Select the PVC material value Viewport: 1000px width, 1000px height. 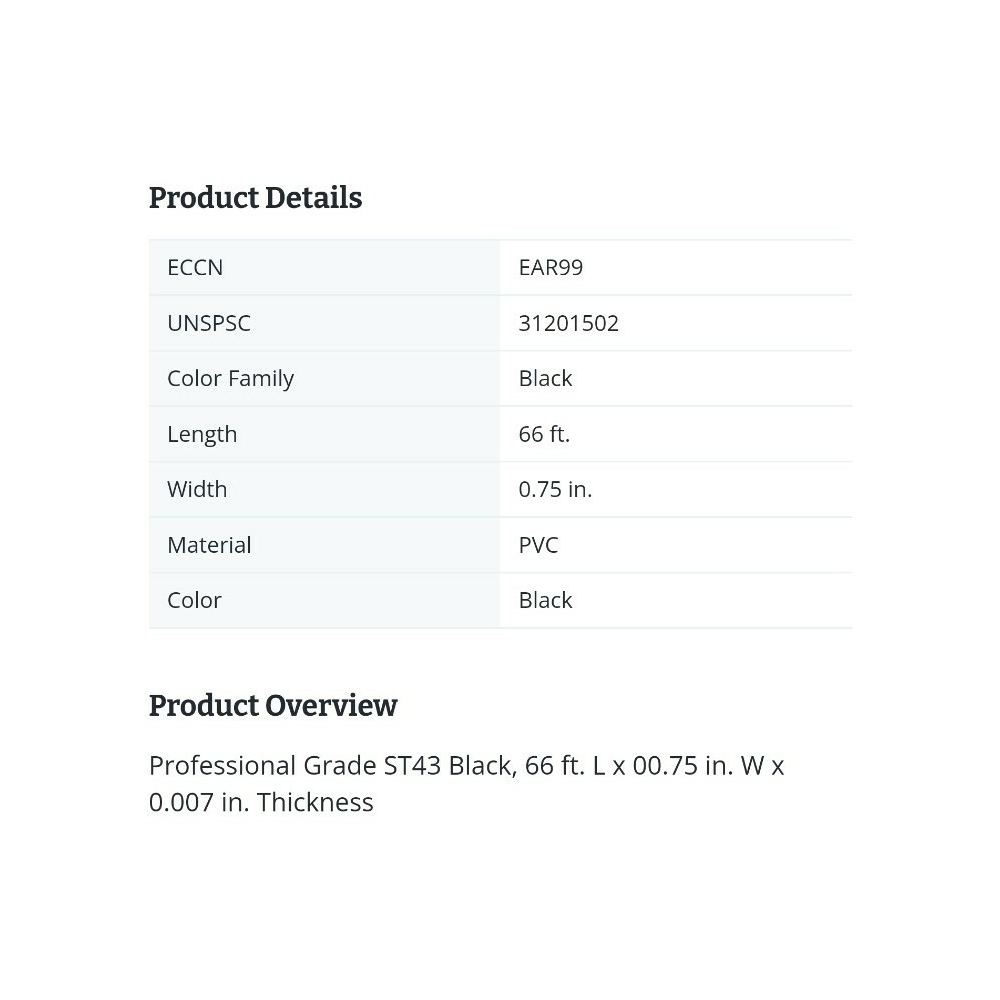pyautogui.click(x=538, y=545)
